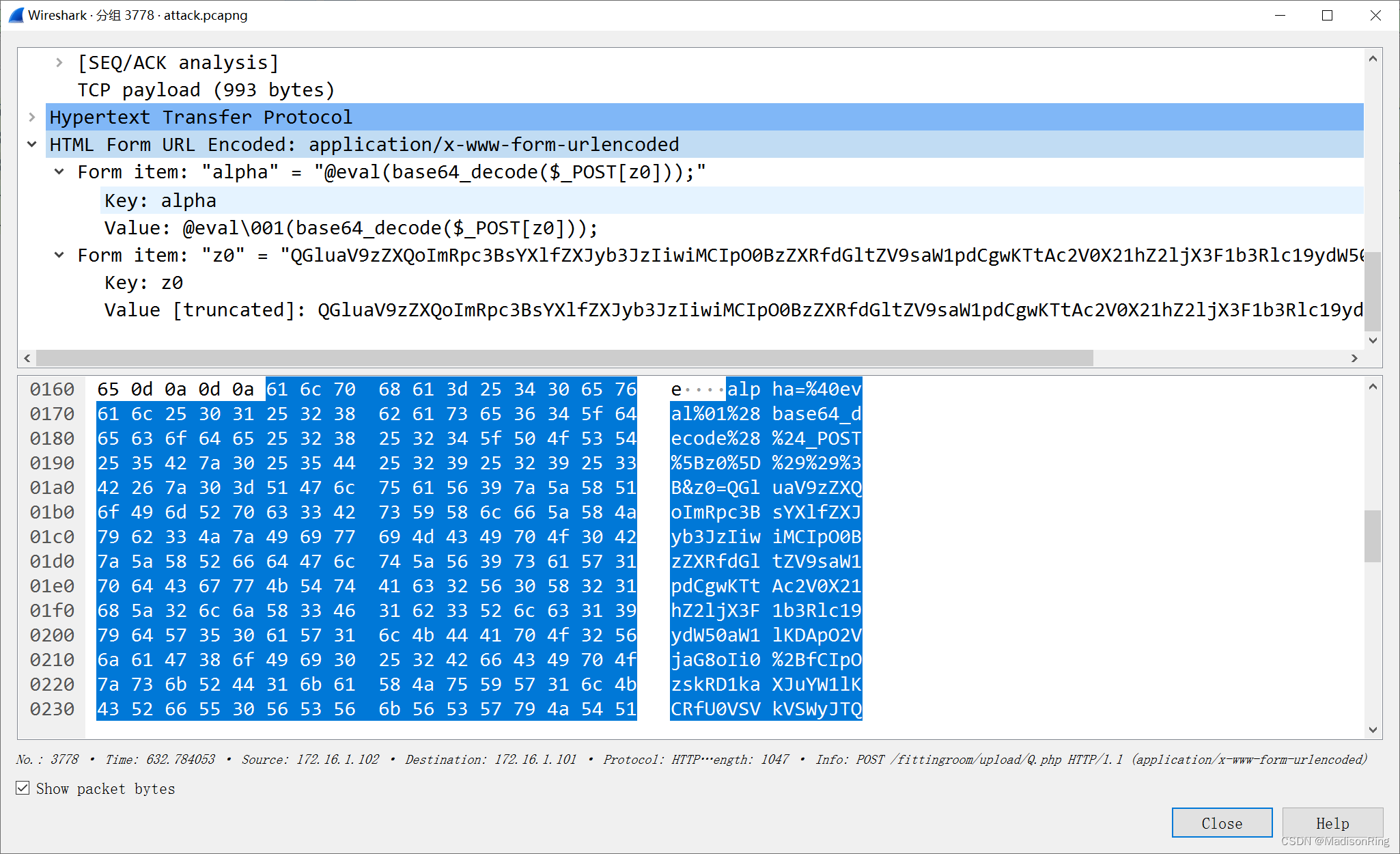Image resolution: width=1400 pixels, height=854 pixels.
Task: Click the offset label 01c0 in hex view
Action: (52, 536)
